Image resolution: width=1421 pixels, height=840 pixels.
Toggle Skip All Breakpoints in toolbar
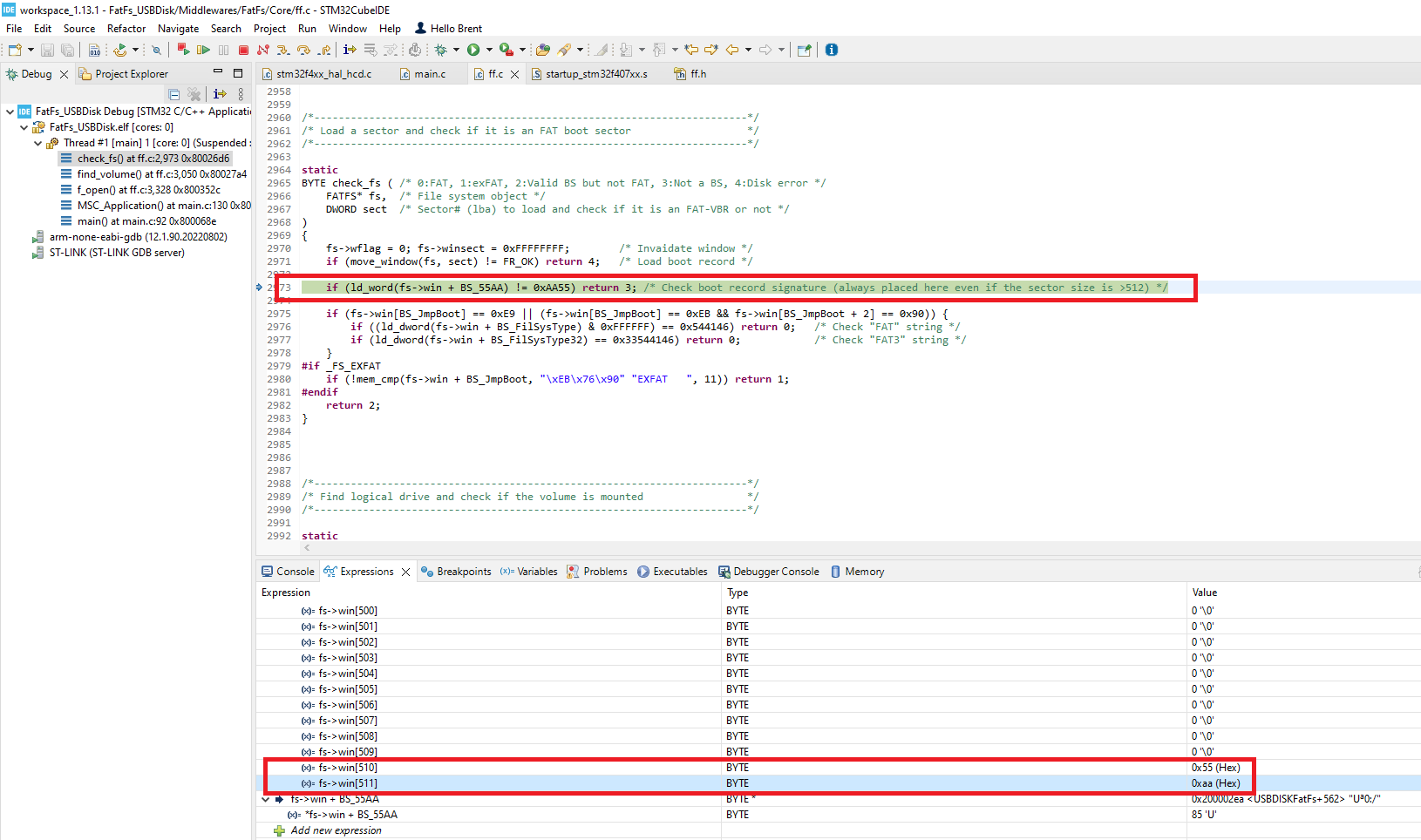point(156,50)
